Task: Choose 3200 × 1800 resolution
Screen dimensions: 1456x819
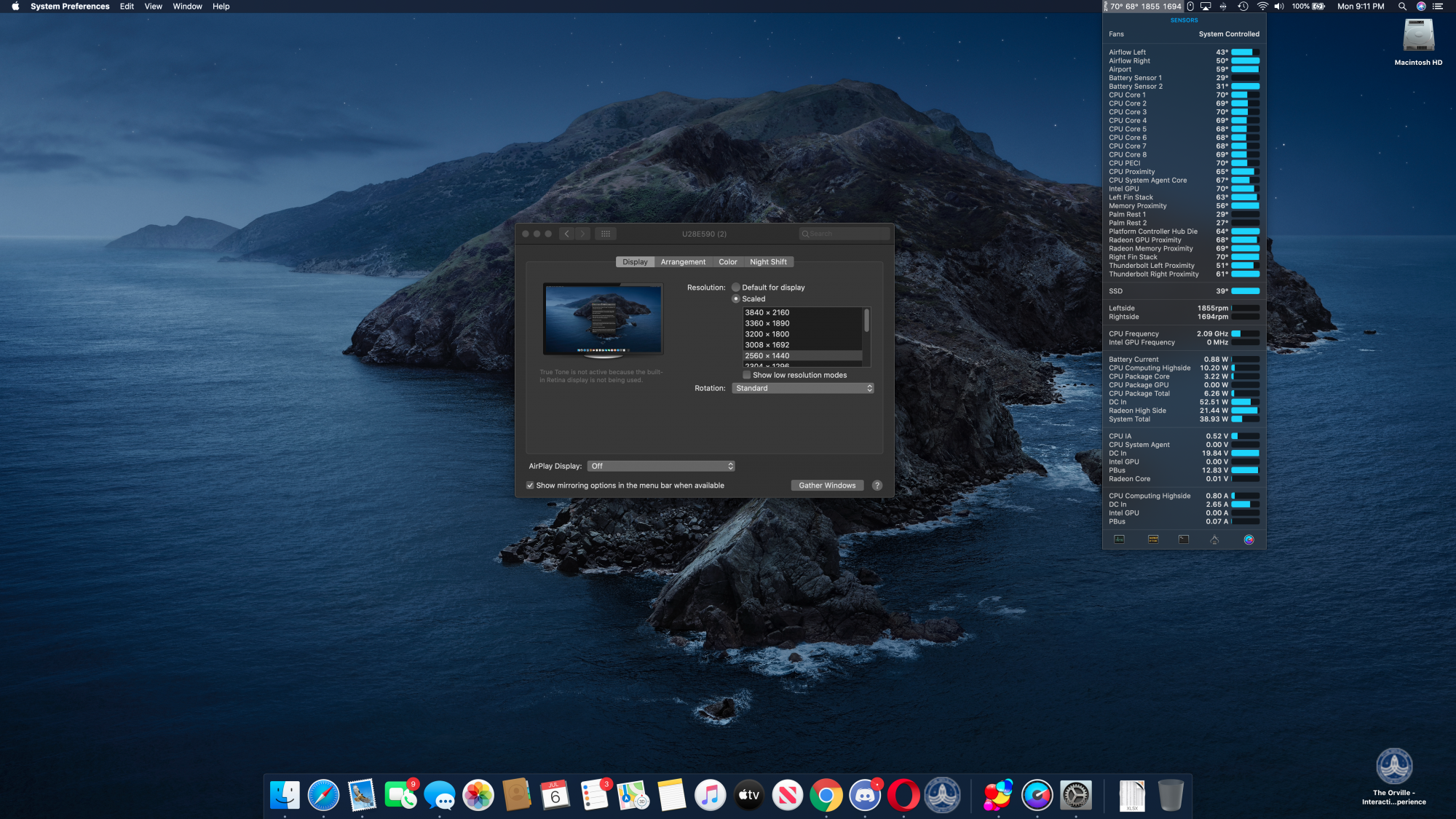Action: (x=802, y=334)
